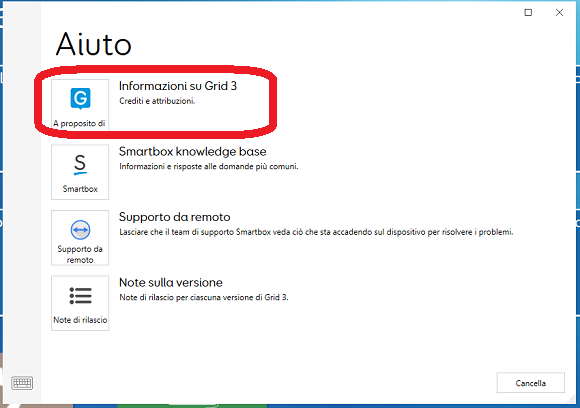Maximize the Aiuto window
The image size is (580, 408).
point(528,13)
